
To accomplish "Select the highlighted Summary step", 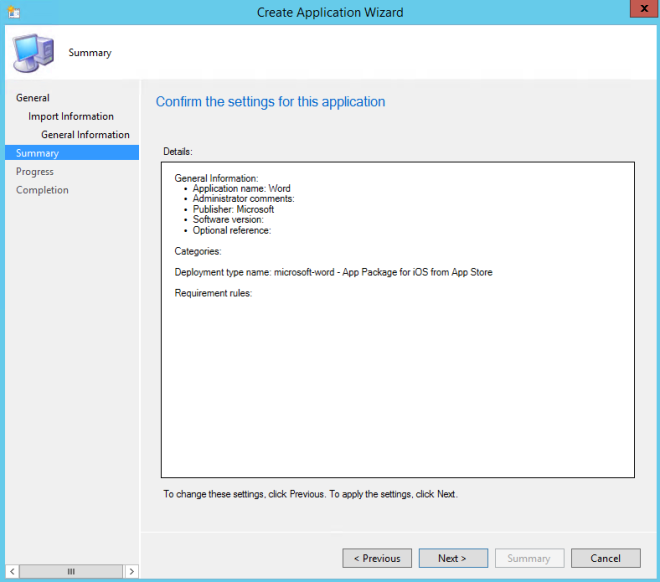I will 38,153.
